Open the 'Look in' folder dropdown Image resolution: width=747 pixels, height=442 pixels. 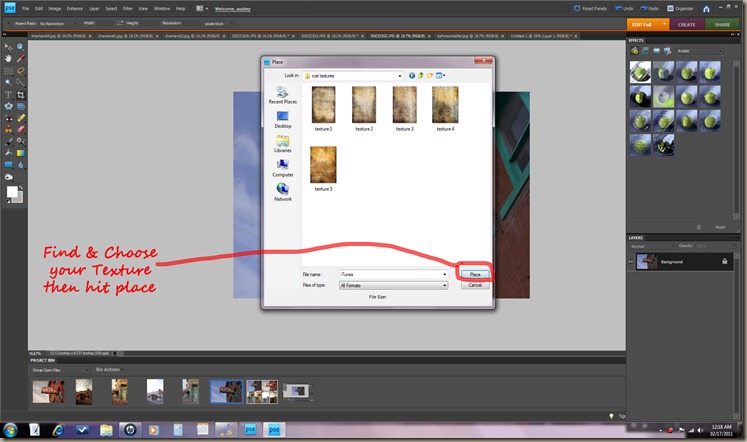pos(399,75)
